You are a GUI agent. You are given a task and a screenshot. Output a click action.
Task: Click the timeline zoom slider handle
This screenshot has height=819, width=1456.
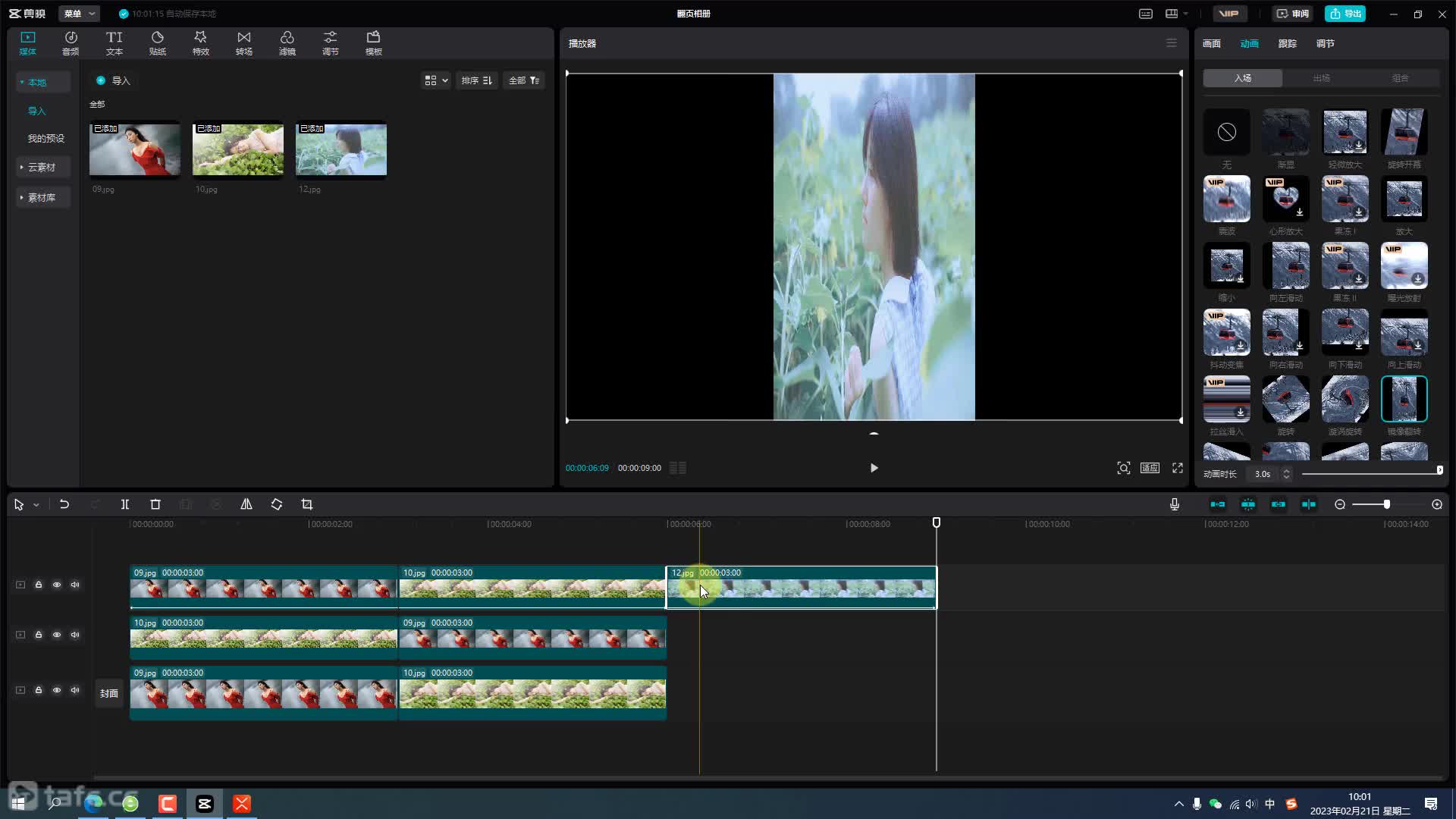point(1386,504)
